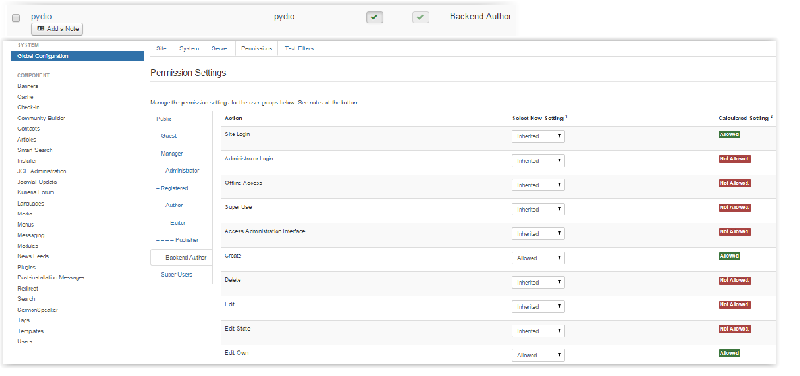This screenshot has height=376, width=800.
Task: Toggle the Activated checkmark beside Backend Author
Action: point(420,17)
